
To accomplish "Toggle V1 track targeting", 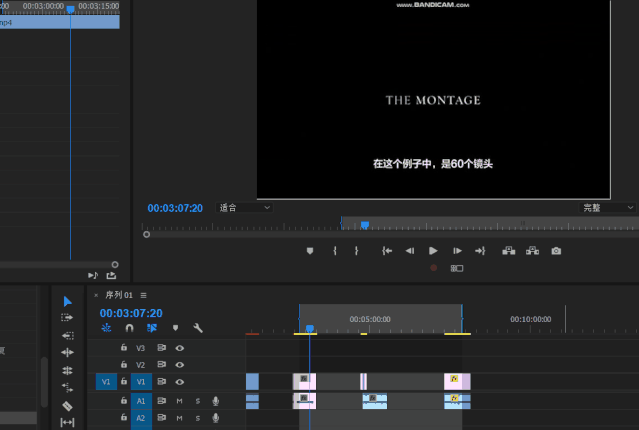I will [x=141, y=382].
